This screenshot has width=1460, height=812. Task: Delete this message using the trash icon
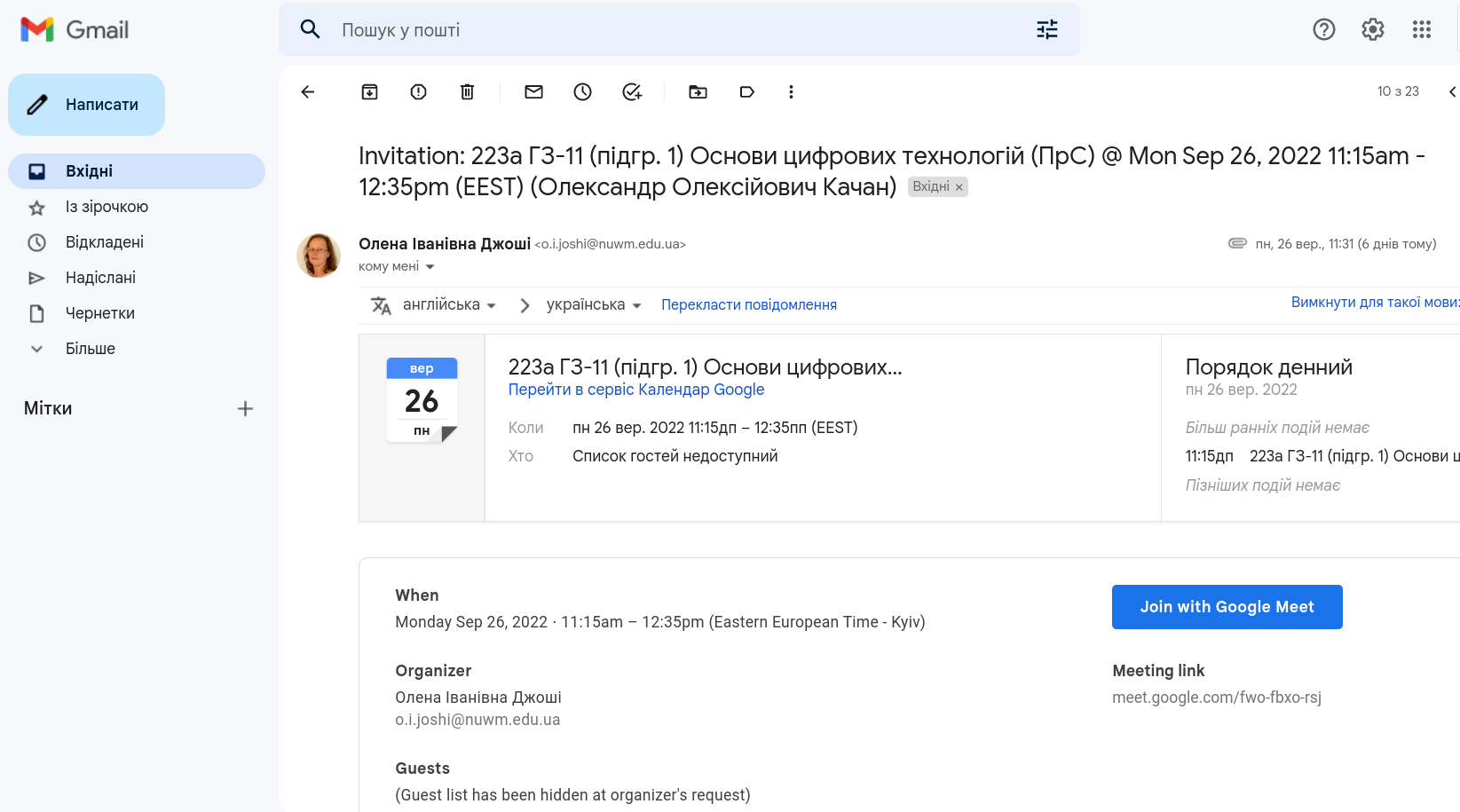point(467,91)
